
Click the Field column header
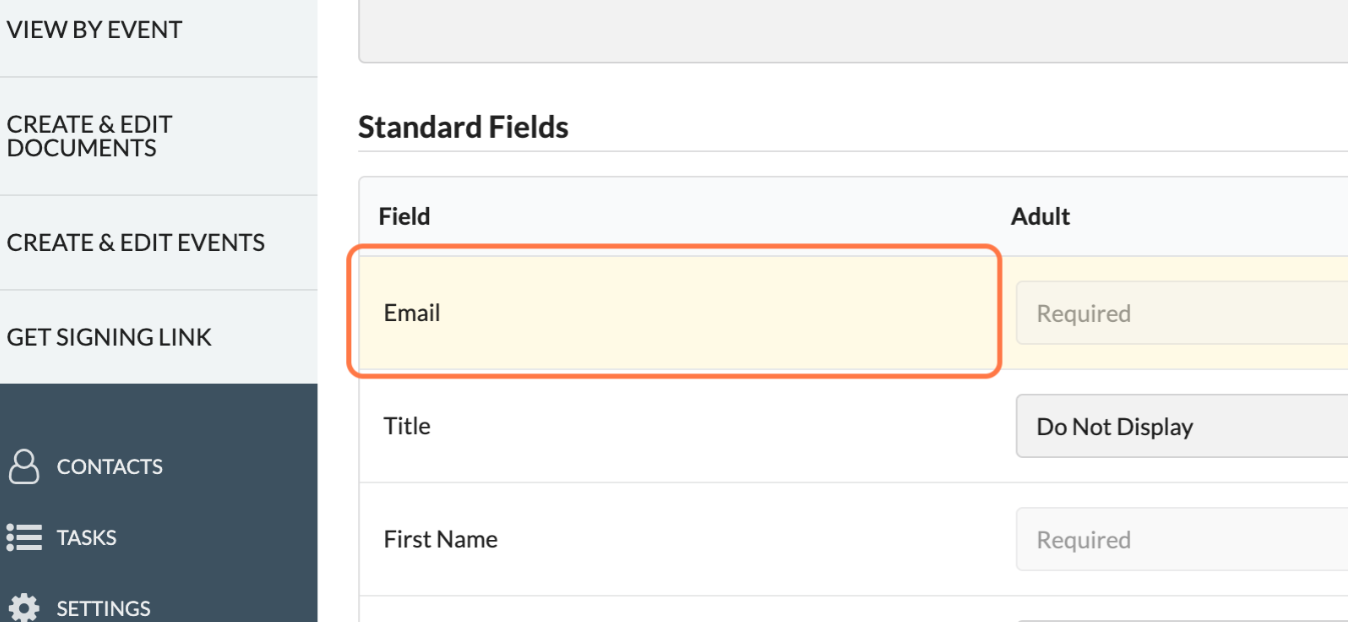(404, 216)
